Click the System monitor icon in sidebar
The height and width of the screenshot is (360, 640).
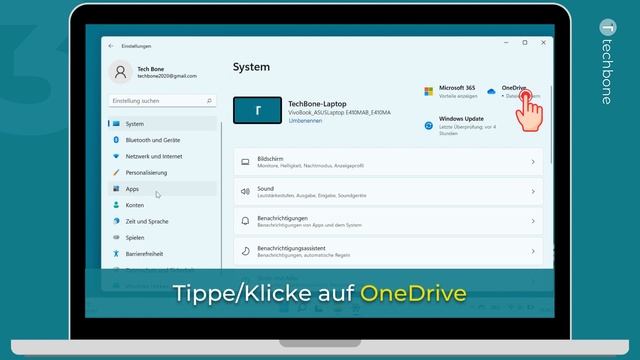tap(116, 124)
